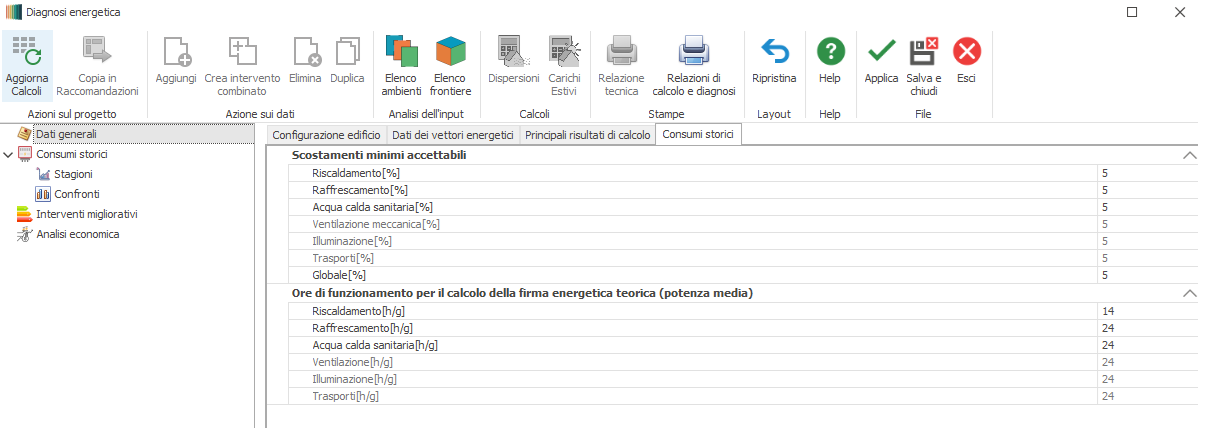Click the Aggiorna Calcoli toolbar icon

click(26, 51)
